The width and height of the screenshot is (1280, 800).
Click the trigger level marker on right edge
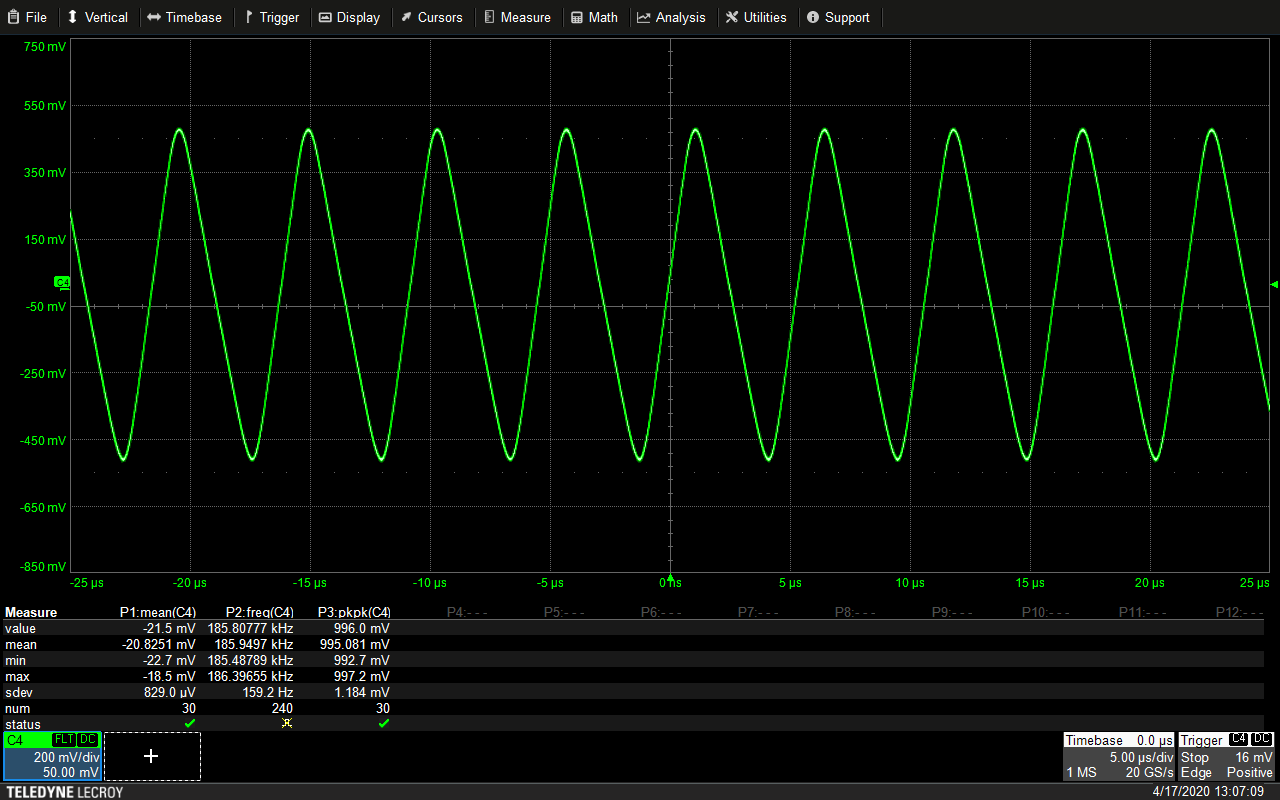(x=1274, y=284)
